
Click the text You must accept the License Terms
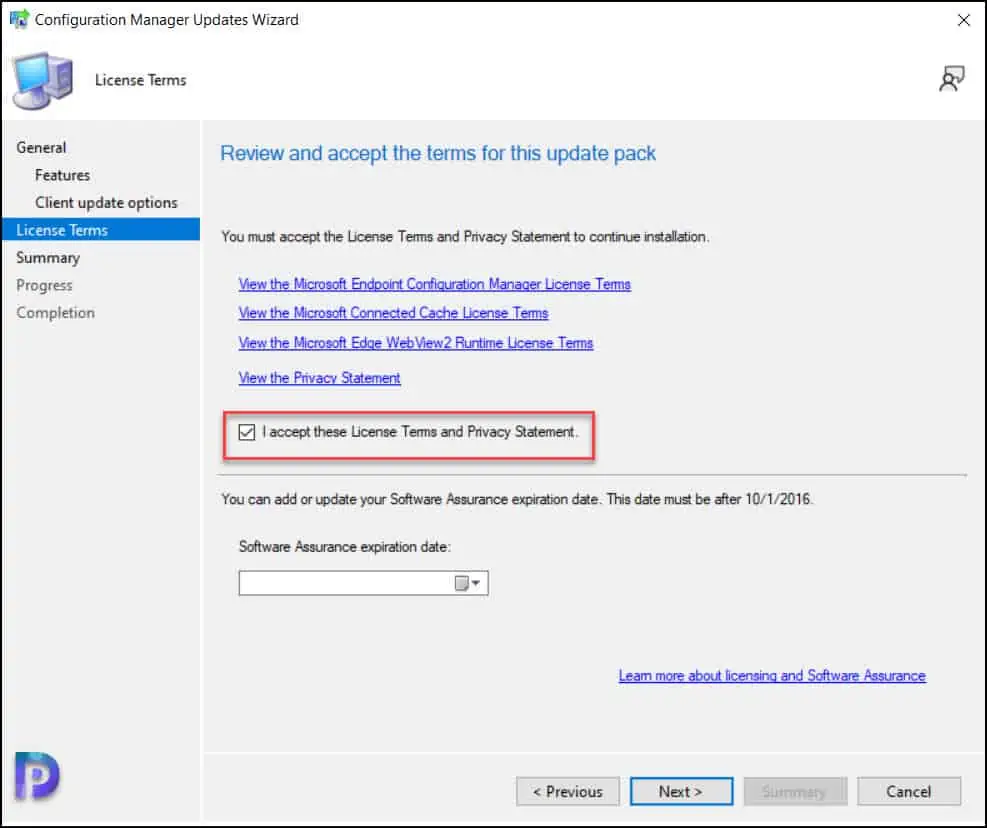pyautogui.click(x=465, y=237)
